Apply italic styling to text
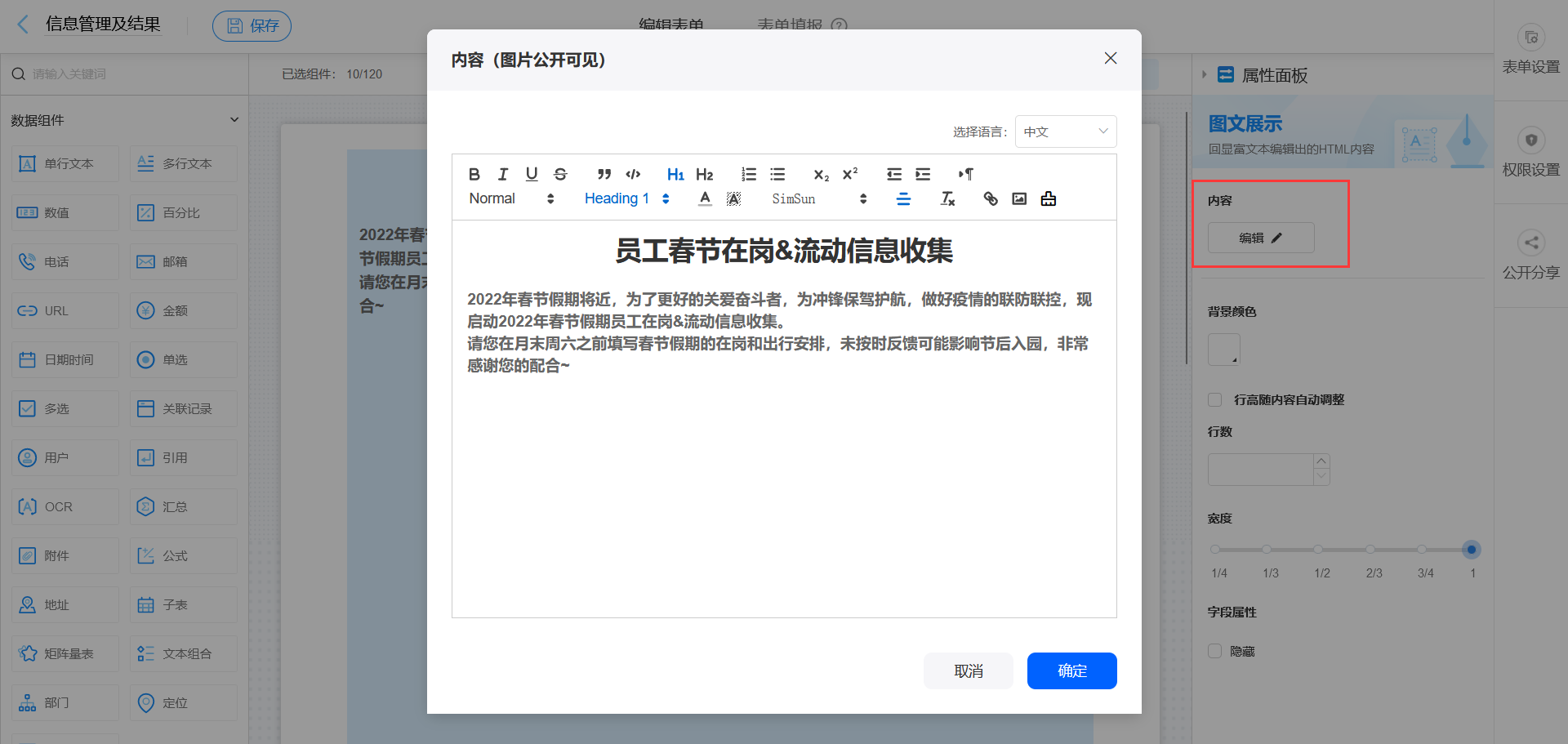This screenshot has width=1568, height=744. point(502,173)
